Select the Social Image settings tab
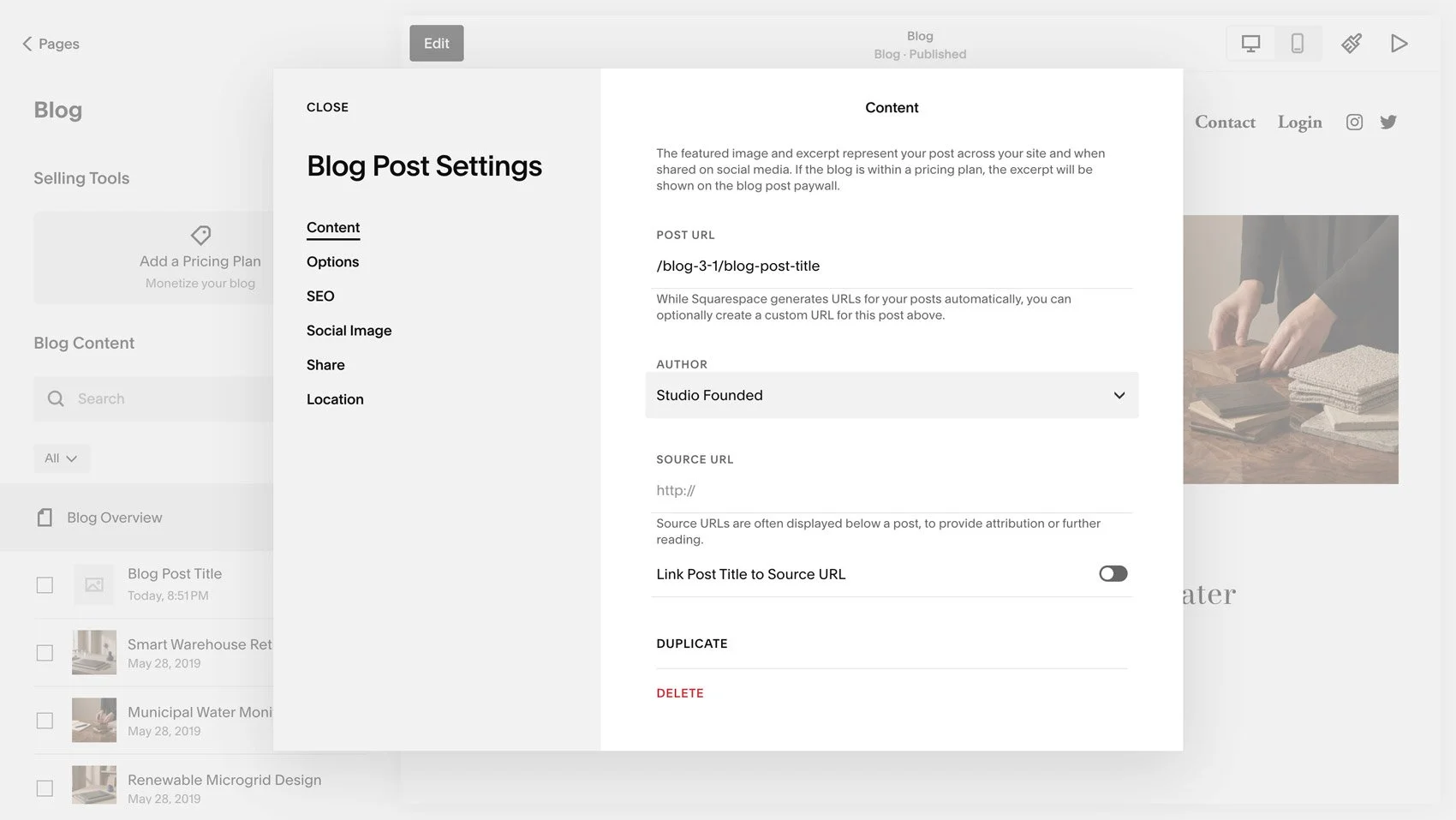 coord(349,331)
